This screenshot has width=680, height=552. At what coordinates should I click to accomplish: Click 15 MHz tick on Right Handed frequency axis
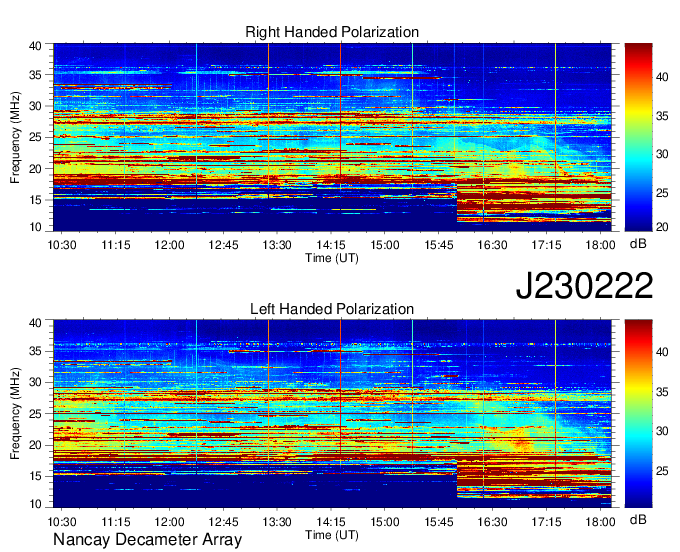click(x=35, y=200)
